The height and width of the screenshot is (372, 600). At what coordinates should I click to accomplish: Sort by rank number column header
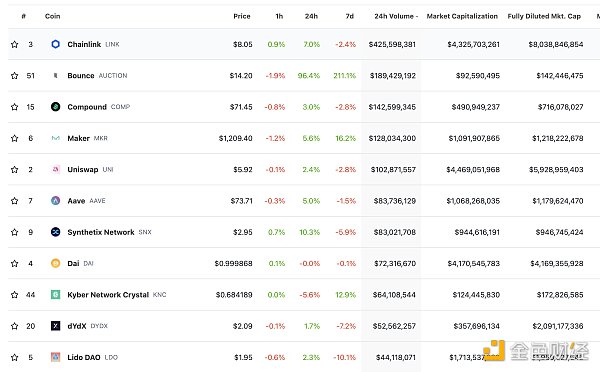click(x=24, y=16)
